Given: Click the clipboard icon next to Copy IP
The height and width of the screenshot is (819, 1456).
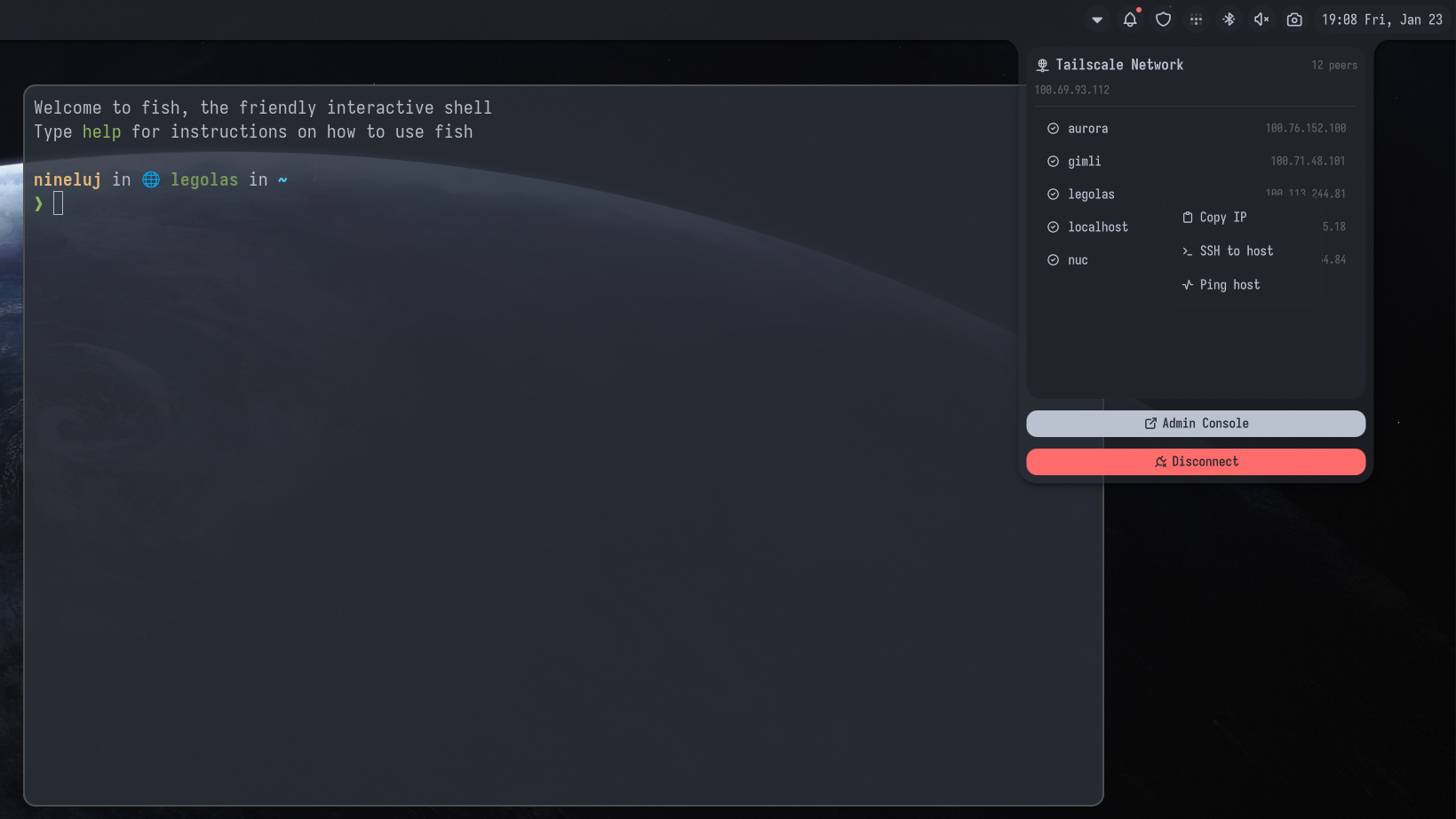Looking at the screenshot, I should click(1188, 218).
